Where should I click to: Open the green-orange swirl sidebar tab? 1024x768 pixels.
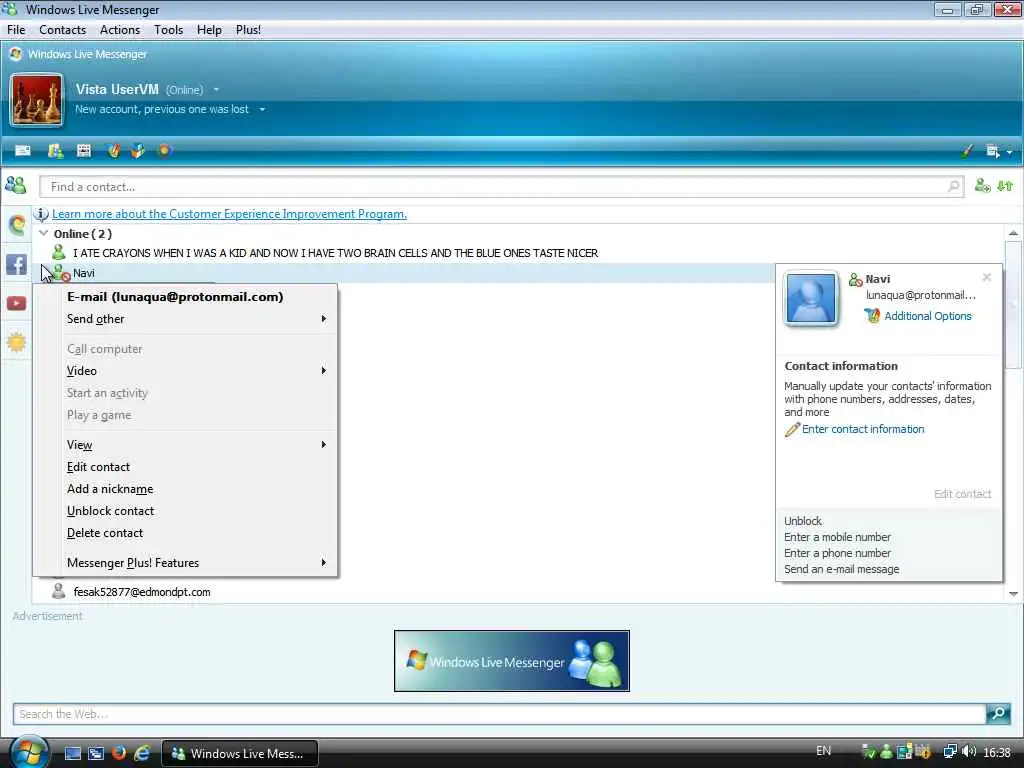(x=16, y=225)
